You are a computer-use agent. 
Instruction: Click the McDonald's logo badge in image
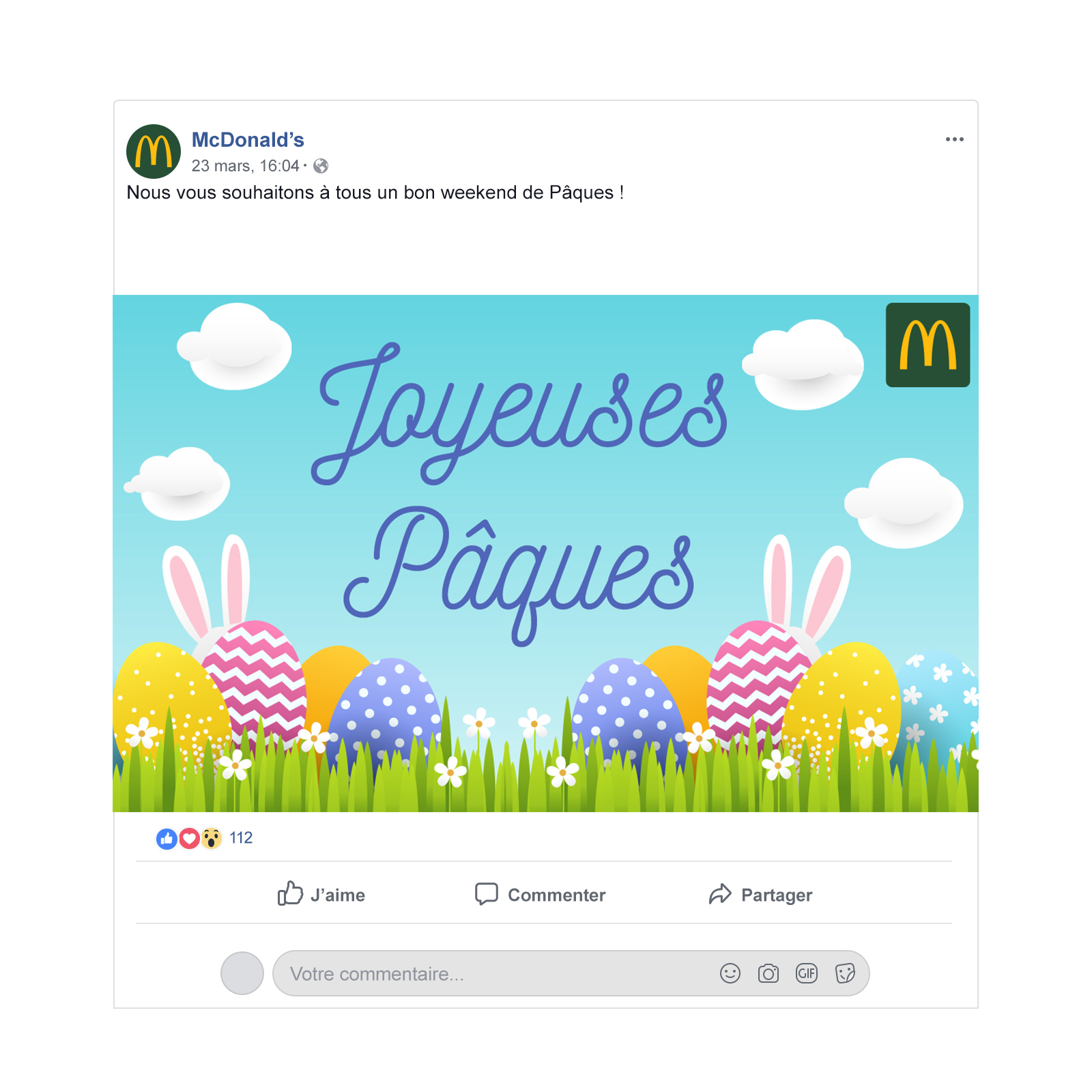[x=928, y=345]
